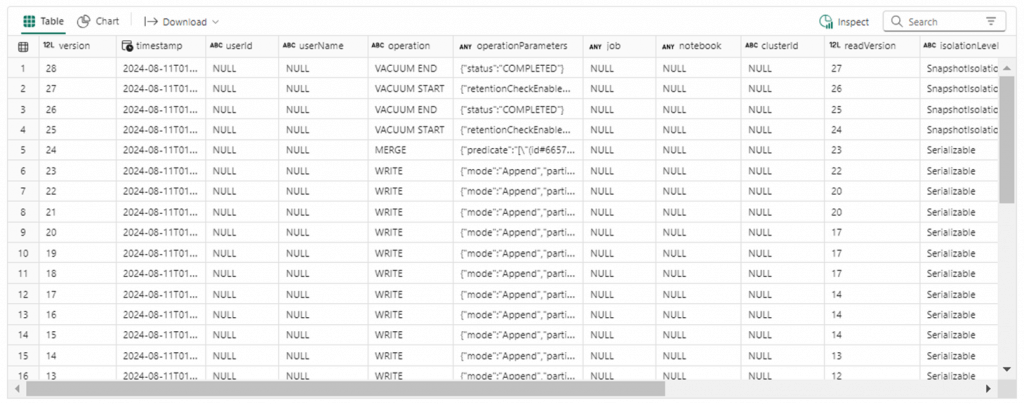Click the magnifier icon in Search
The width and height of the screenshot is (1024, 404).
tap(896, 21)
